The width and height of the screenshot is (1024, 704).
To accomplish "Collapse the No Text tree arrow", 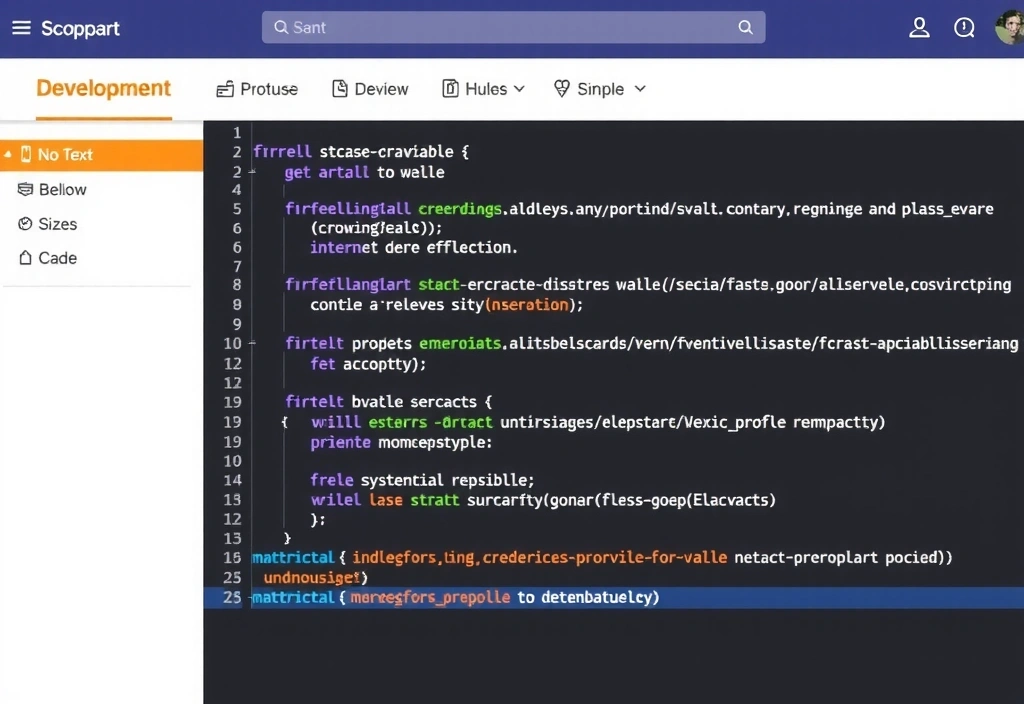I will coord(10,155).
